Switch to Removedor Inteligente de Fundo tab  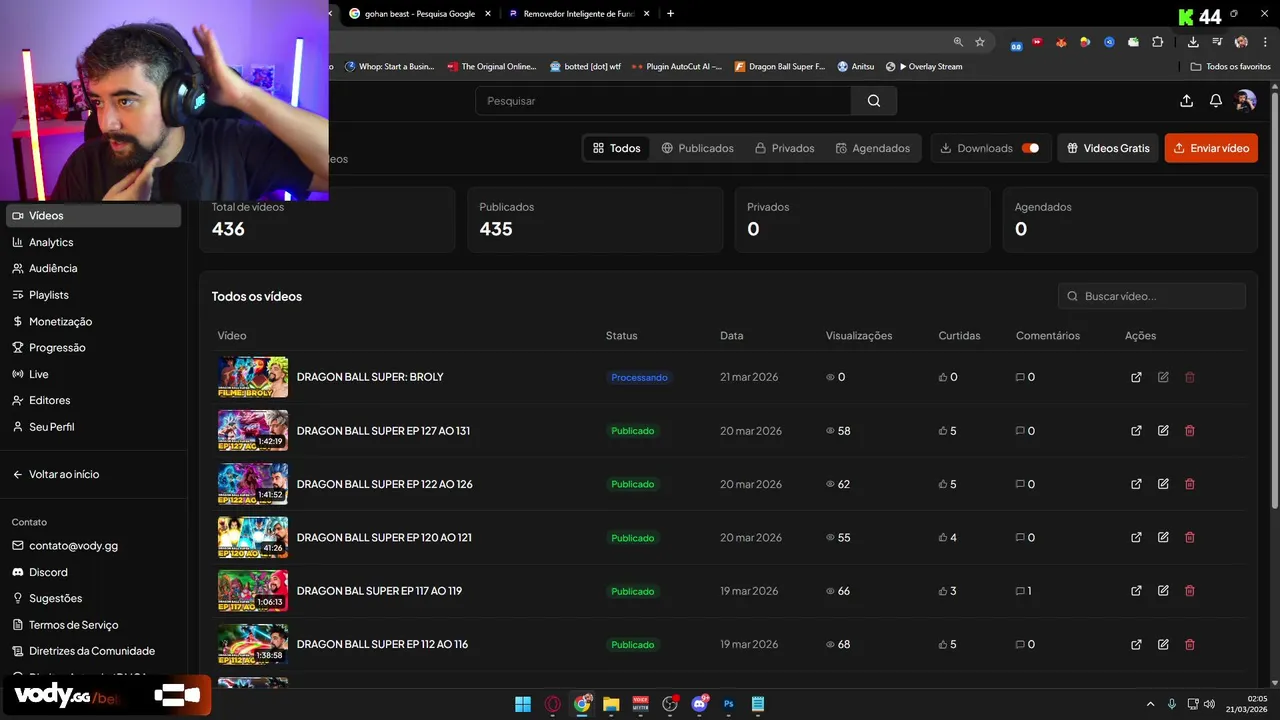tap(579, 14)
